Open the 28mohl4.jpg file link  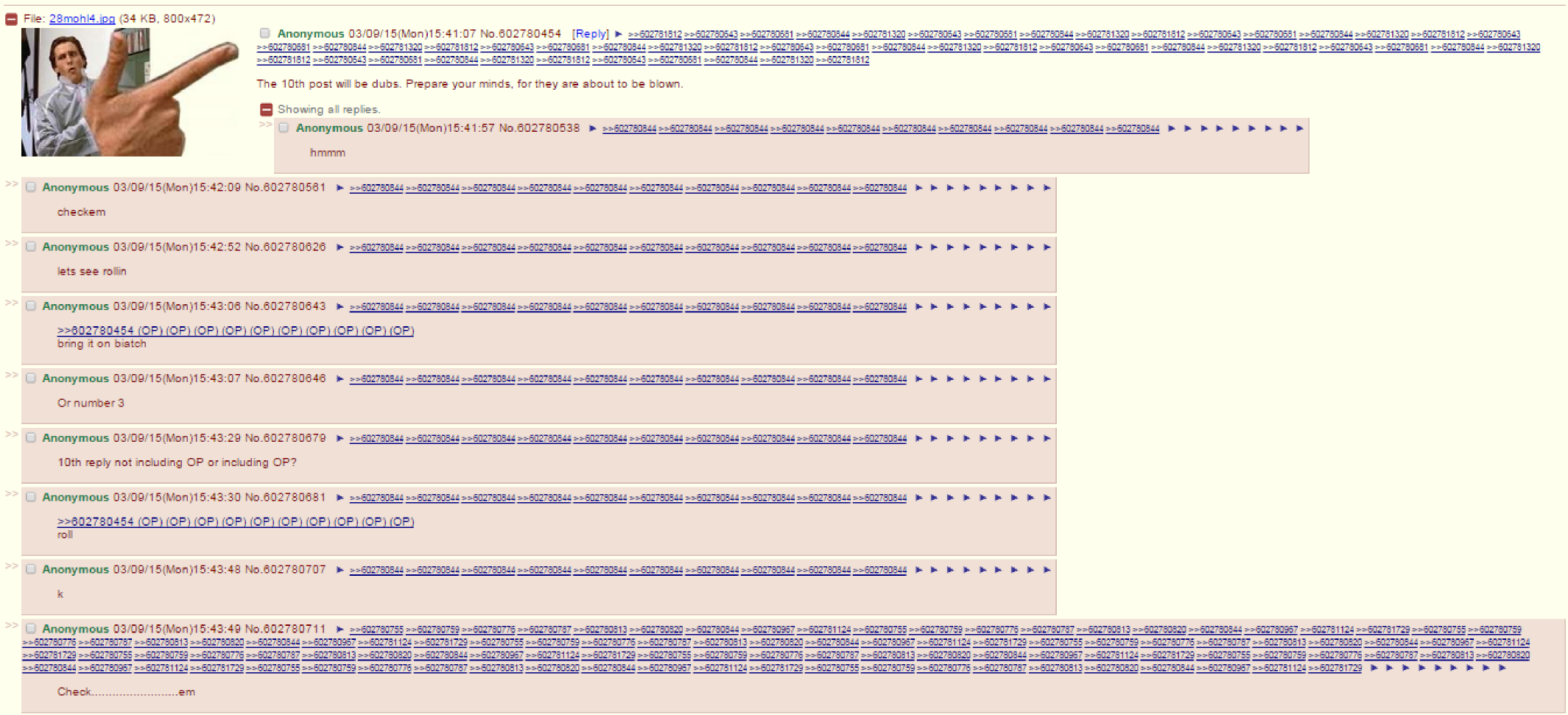[x=82, y=18]
